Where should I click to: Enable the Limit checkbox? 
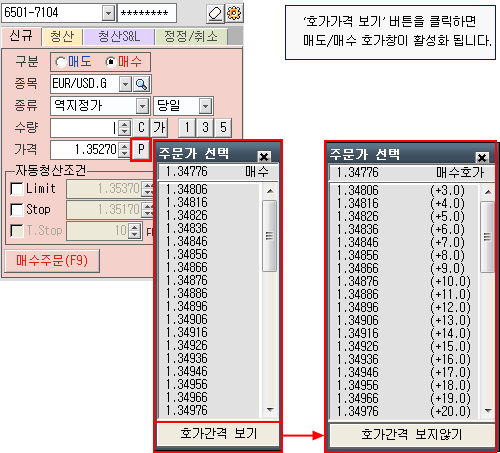click(x=17, y=189)
